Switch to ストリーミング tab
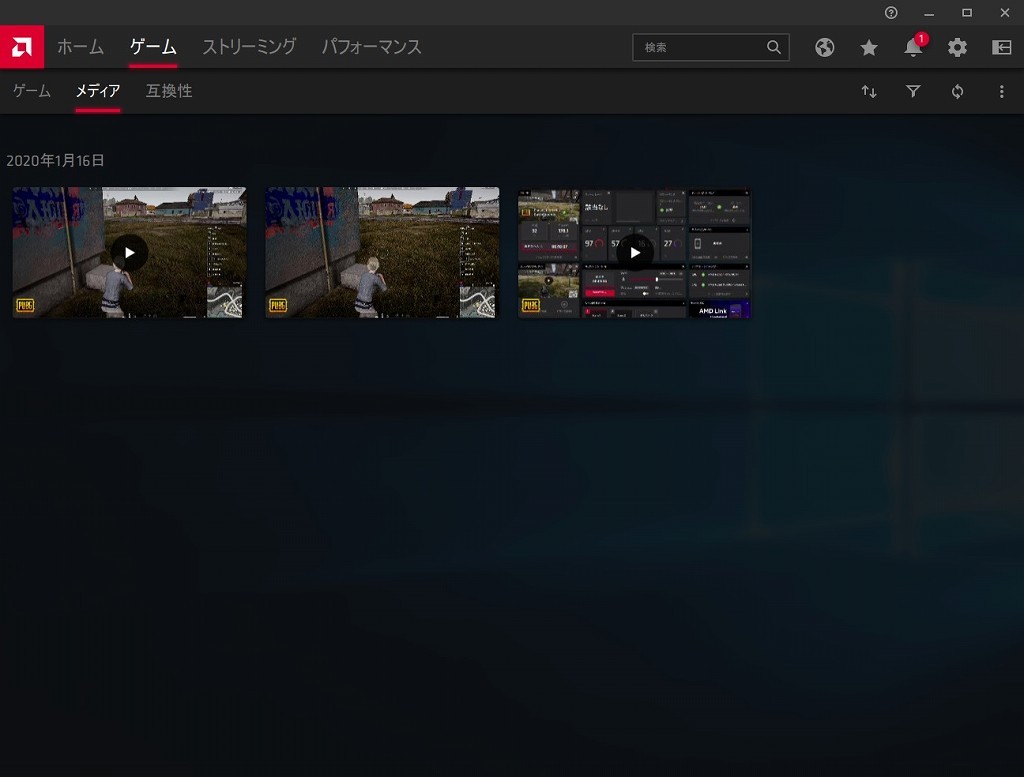 (249, 47)
